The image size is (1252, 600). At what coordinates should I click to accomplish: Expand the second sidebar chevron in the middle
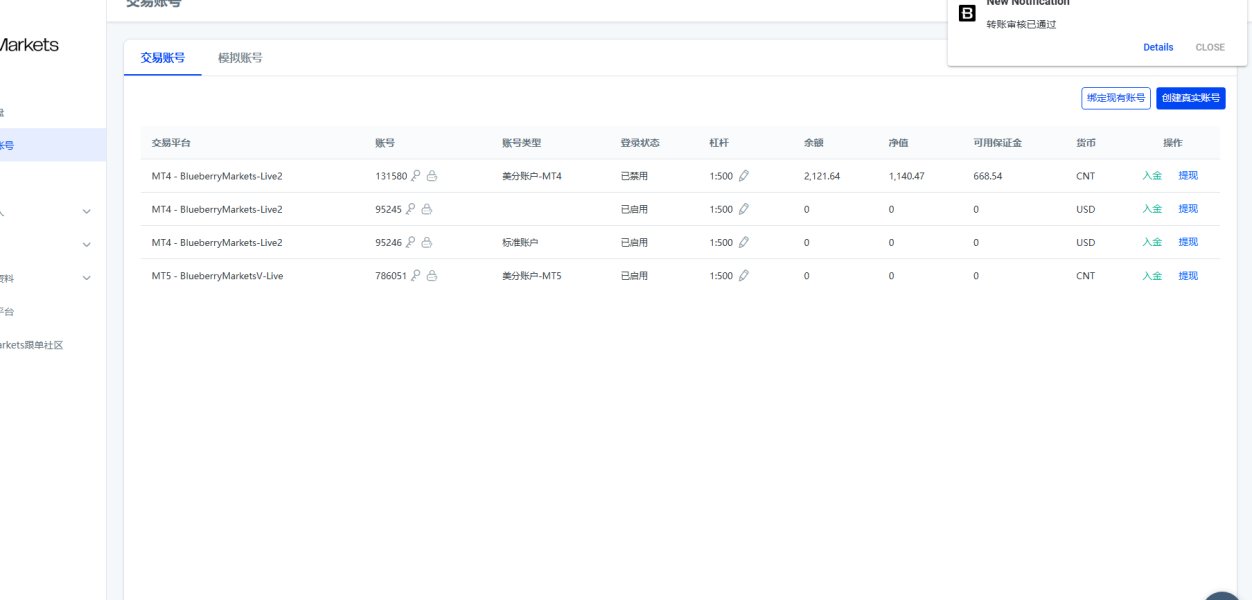click(x=86, y=244)
